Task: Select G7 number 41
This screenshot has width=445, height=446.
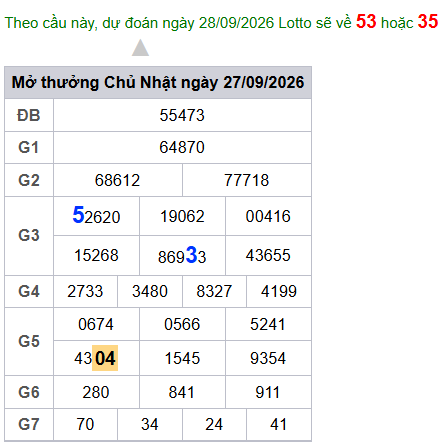Action: pyautogui.click(x=278, y=424)
